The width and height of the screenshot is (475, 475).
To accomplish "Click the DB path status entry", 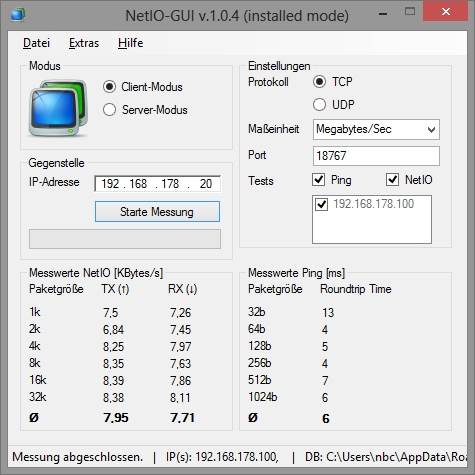I will (x=386, y=457).
